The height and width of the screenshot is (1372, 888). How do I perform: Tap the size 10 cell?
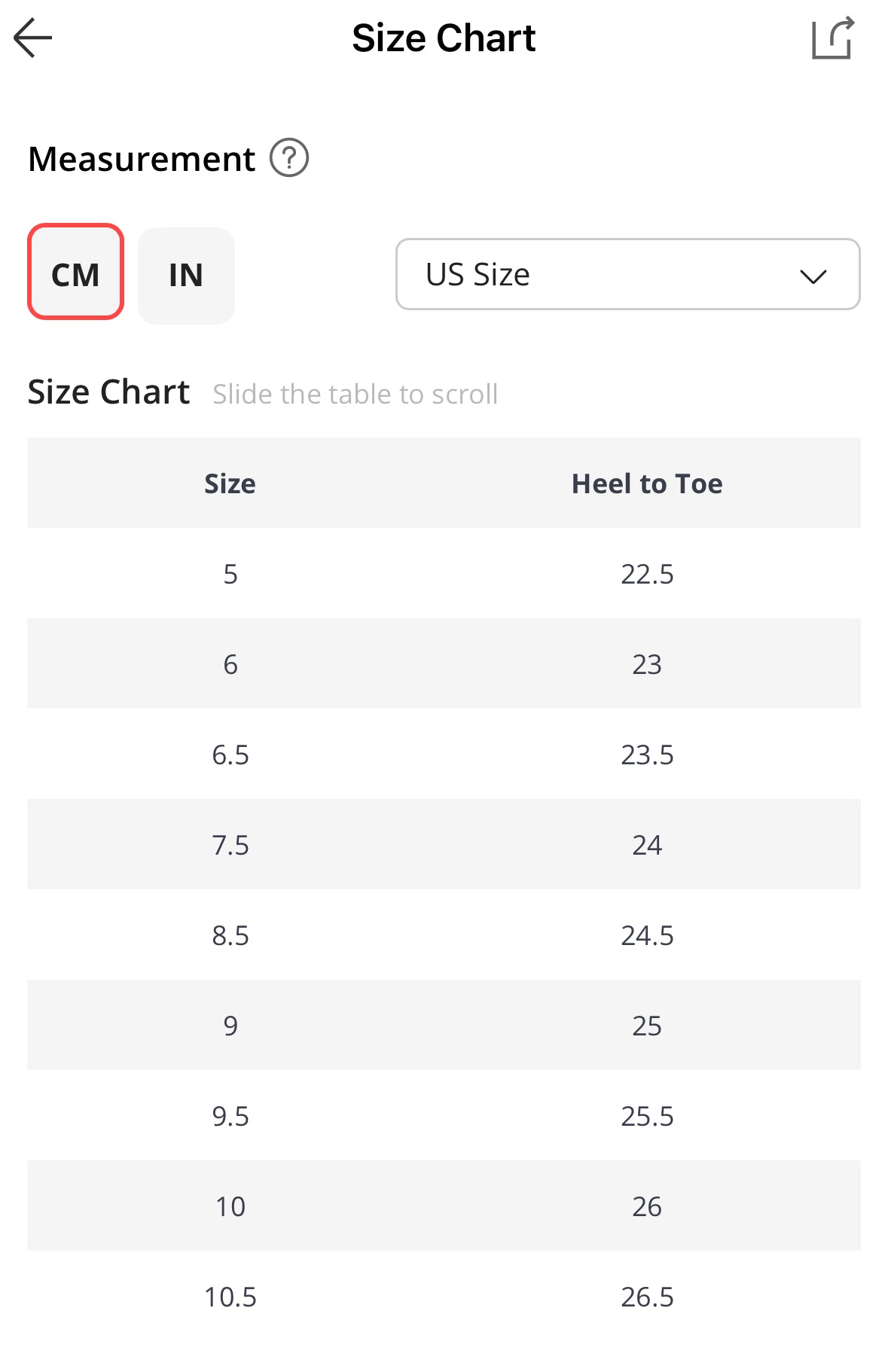[x=230, y=1206]
